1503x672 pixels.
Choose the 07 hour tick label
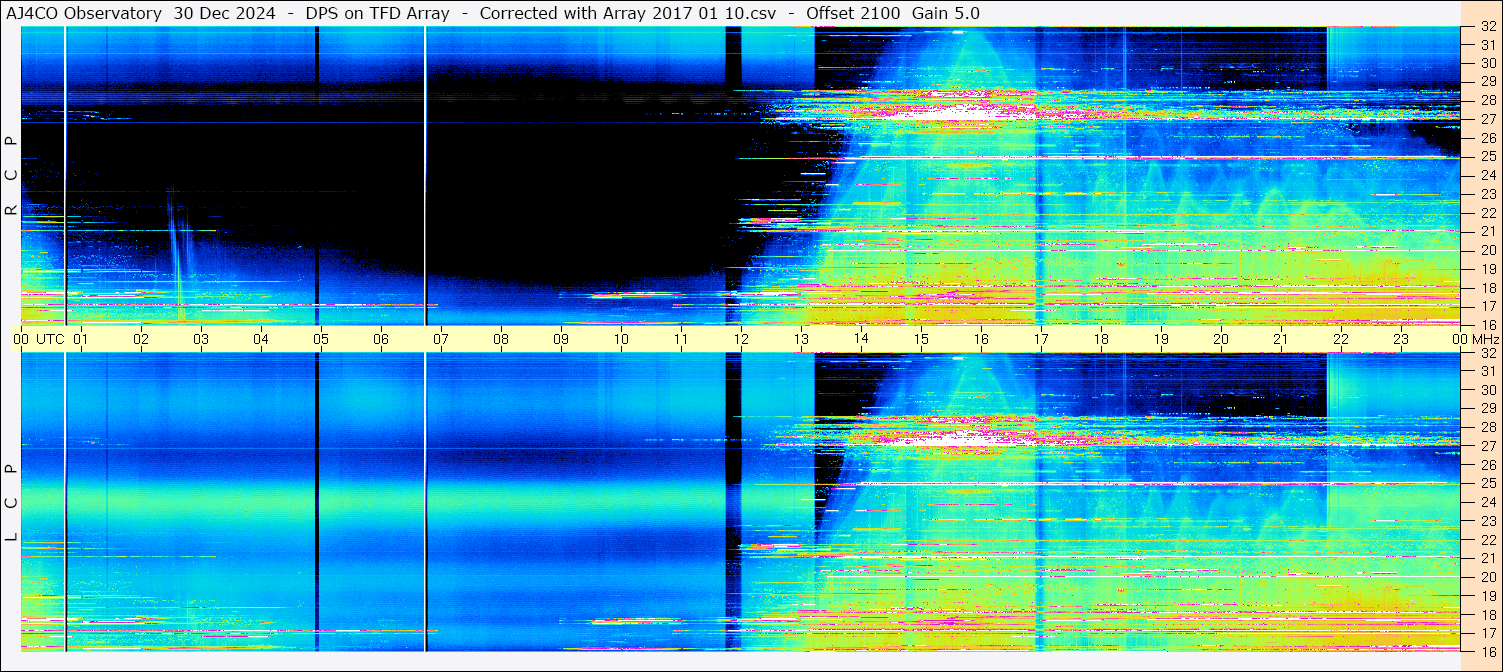(441, 339)
